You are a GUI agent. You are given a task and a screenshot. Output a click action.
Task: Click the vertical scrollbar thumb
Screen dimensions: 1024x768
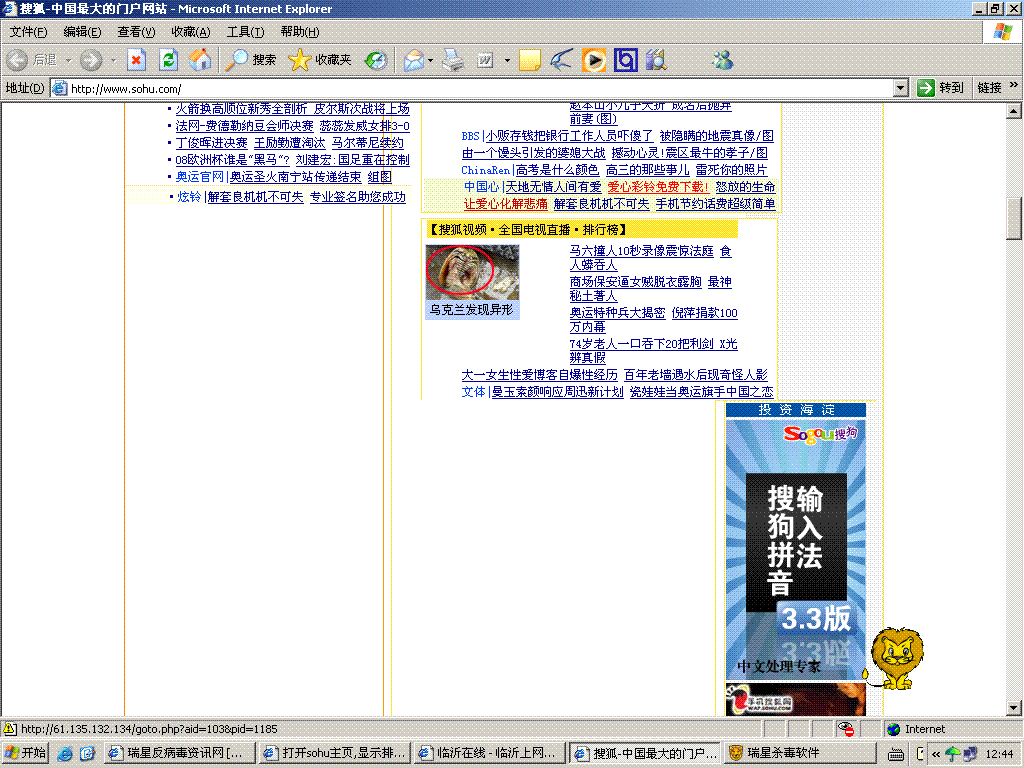click(x=1014, y=218)
